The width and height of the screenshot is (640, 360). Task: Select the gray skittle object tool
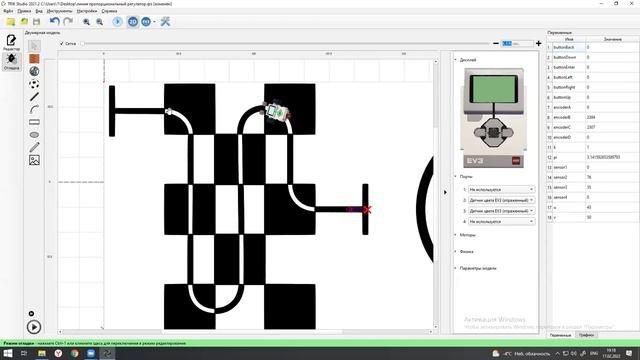coord(34,71)
